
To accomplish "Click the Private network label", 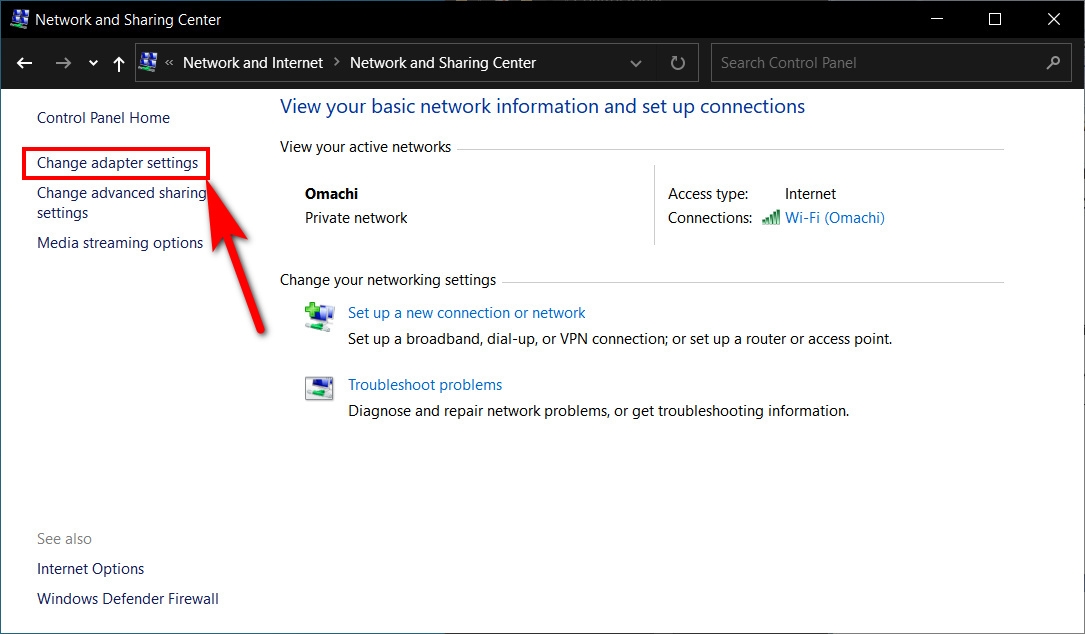I will [x=356, y=218].
